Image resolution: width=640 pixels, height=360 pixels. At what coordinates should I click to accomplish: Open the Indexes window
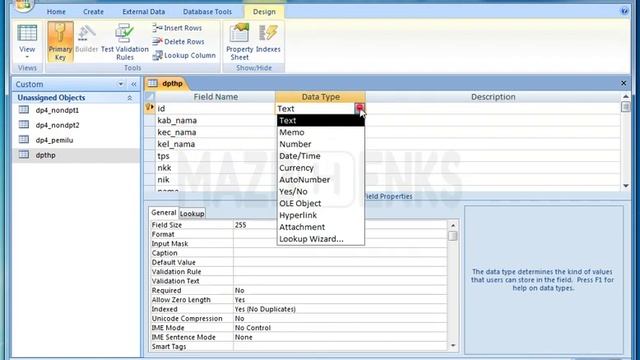tap(268, 39)
